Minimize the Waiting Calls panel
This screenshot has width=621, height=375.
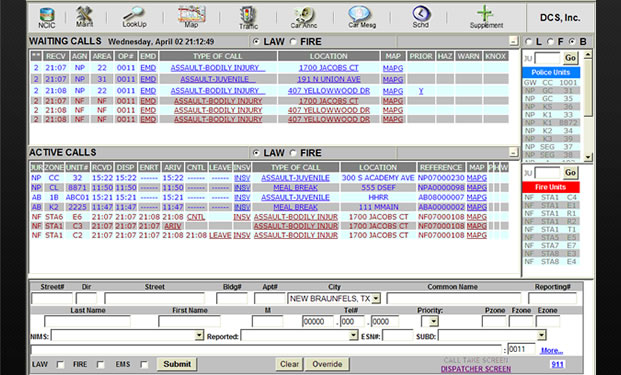click(x=513, y=41)
